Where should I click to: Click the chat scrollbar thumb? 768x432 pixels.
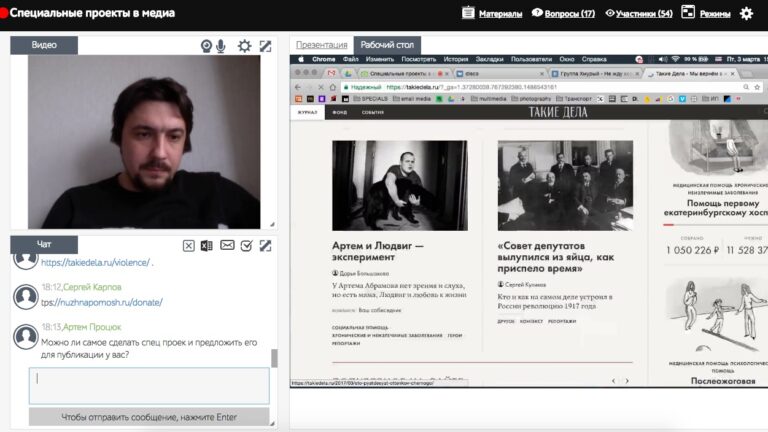[x=274, y=358]
